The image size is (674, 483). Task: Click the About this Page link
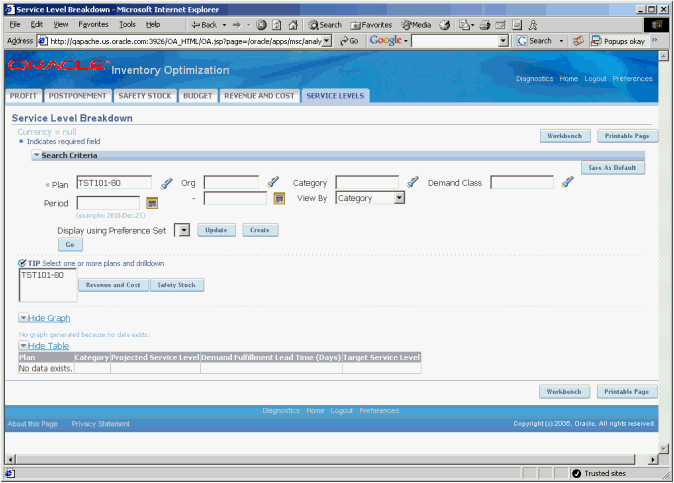coord(33,424)
